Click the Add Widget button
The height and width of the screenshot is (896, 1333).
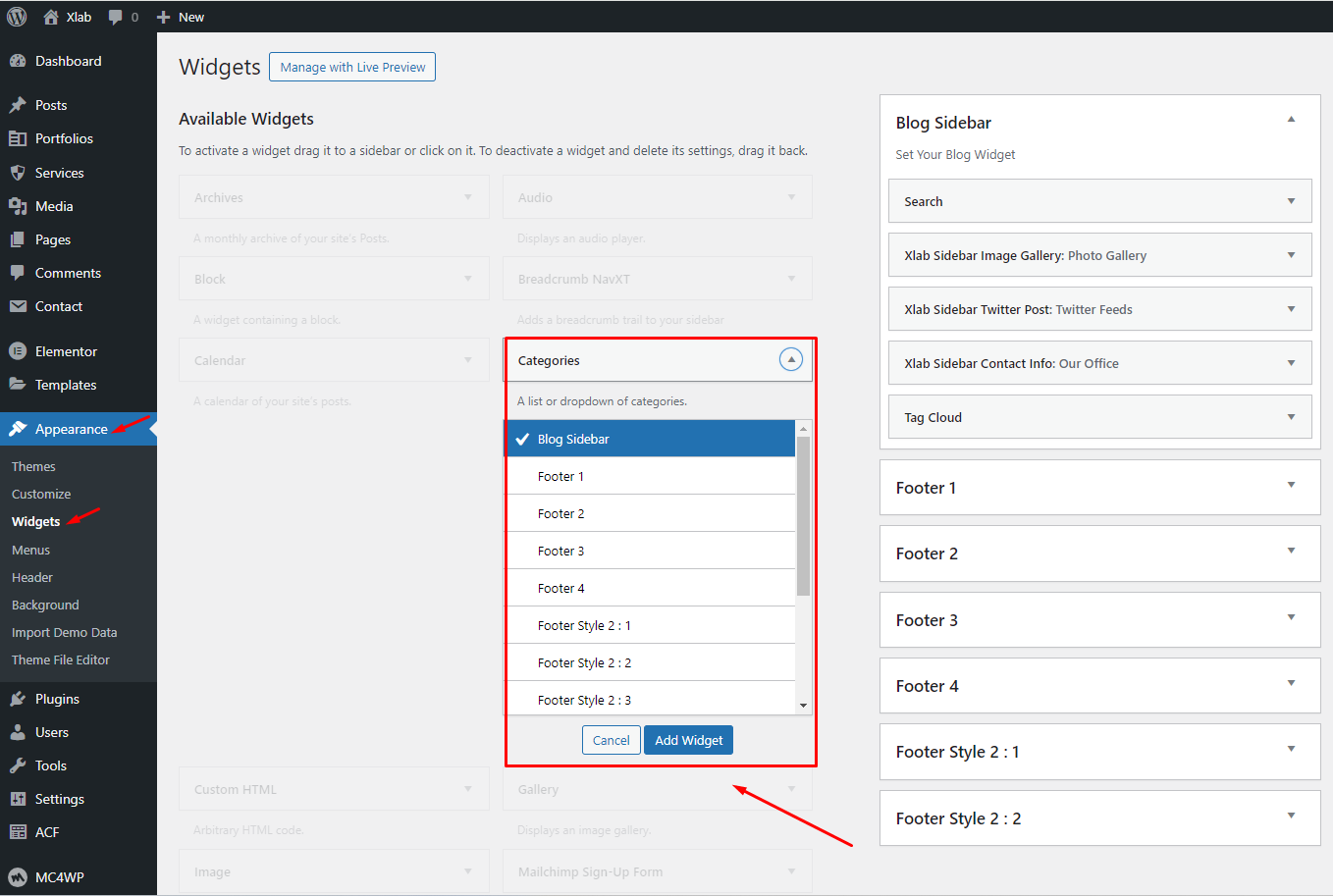pyautogui.click(x=688, y=740)
